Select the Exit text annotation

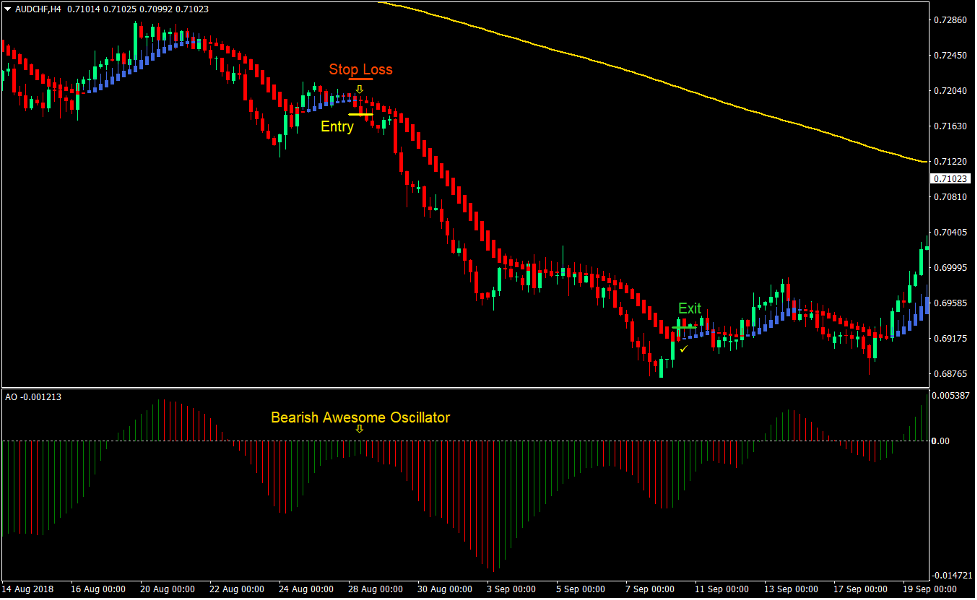click(691, 308)
